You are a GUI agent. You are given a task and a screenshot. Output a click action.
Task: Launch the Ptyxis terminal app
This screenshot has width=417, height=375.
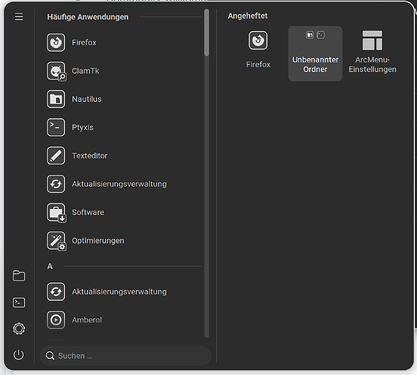click(122, 127)
